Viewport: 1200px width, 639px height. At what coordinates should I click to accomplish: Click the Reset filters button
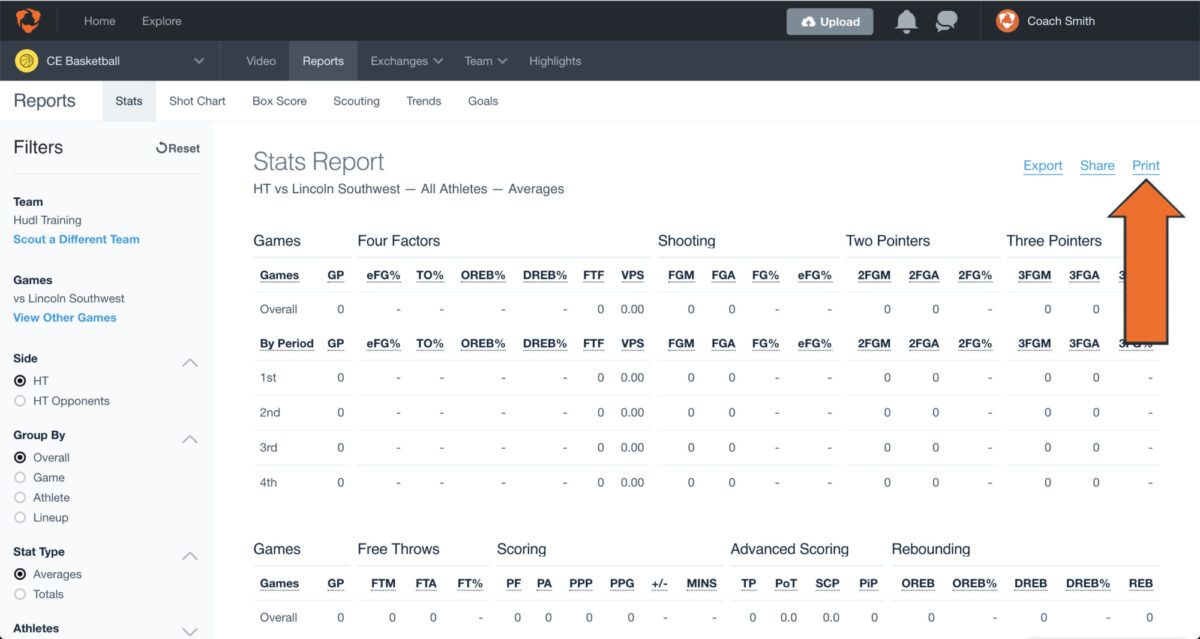point(178,148)
